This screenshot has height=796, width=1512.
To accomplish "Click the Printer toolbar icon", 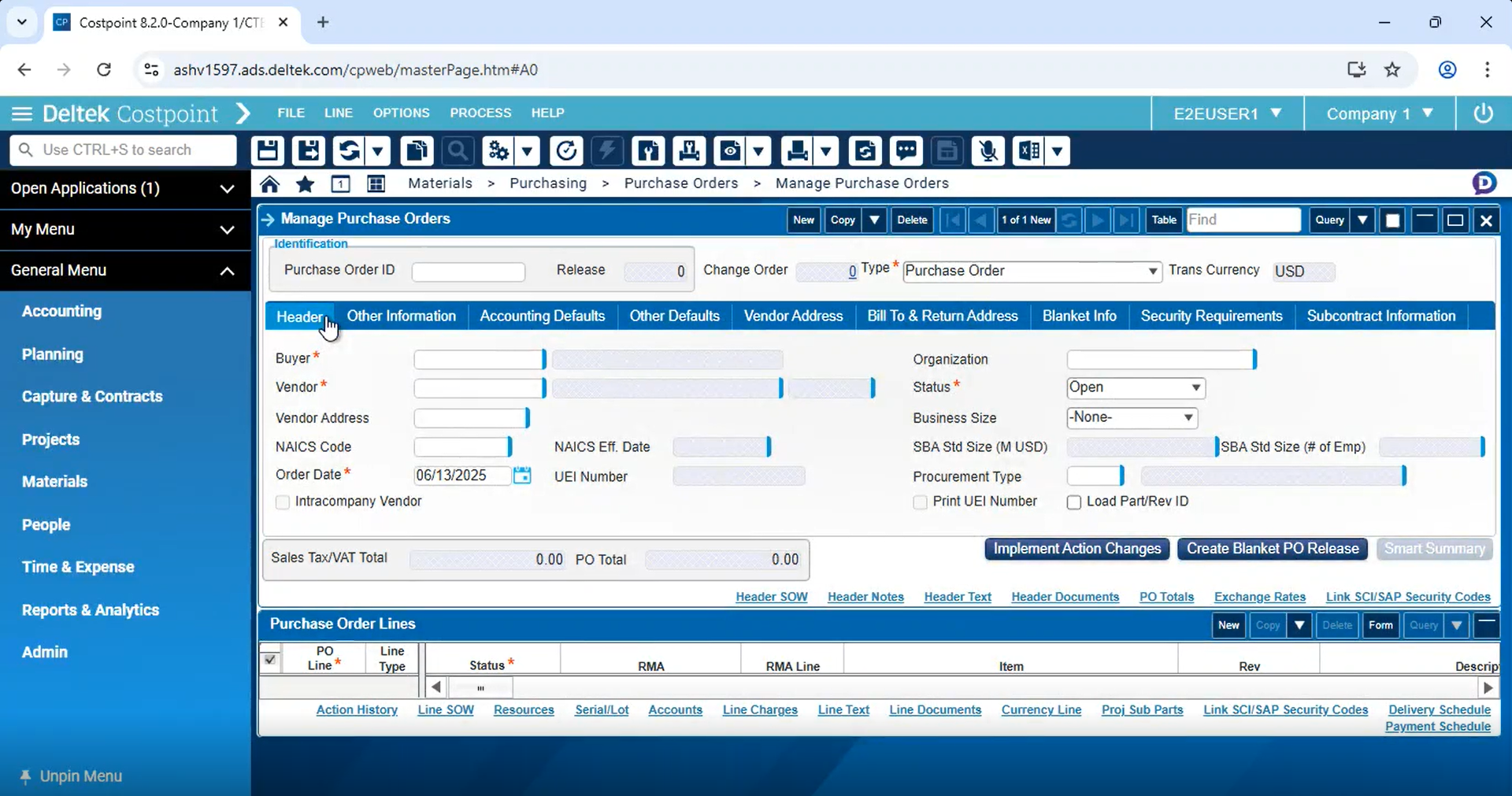I will 797,150.
